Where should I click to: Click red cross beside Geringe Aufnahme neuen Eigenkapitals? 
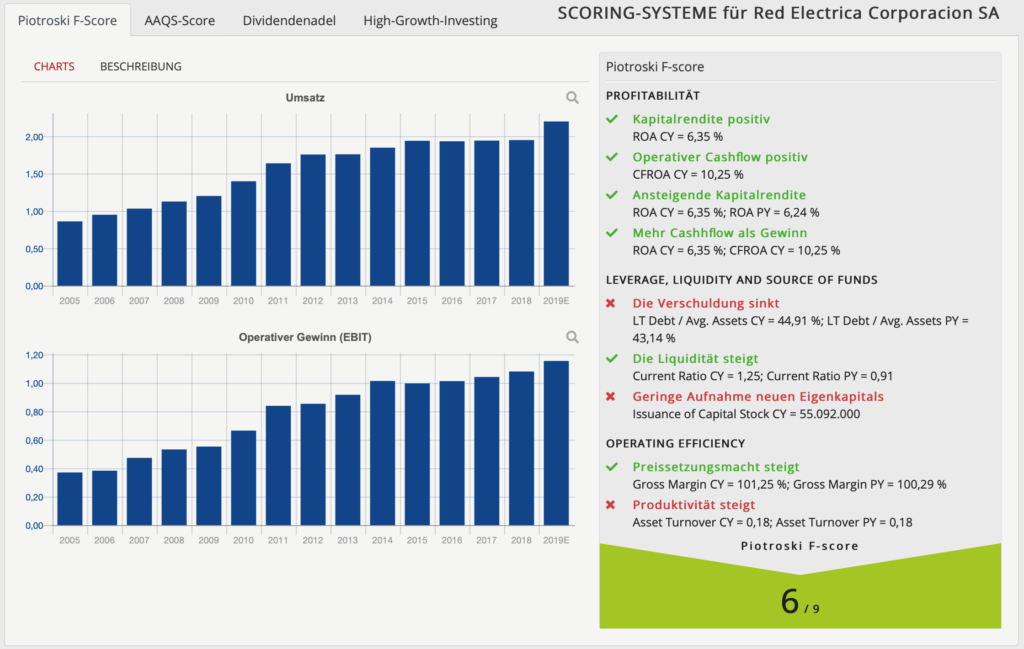click(611, 396)
